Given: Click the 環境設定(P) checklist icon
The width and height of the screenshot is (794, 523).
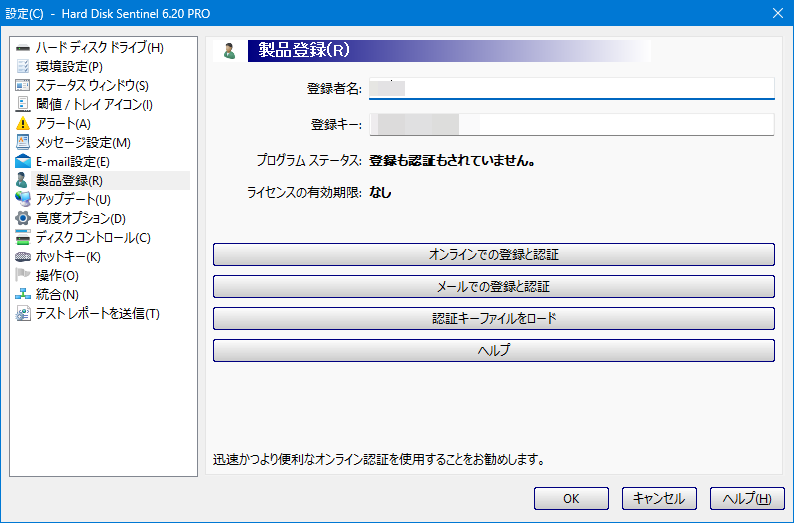Looking at the screenshot, I should point(23,66).
